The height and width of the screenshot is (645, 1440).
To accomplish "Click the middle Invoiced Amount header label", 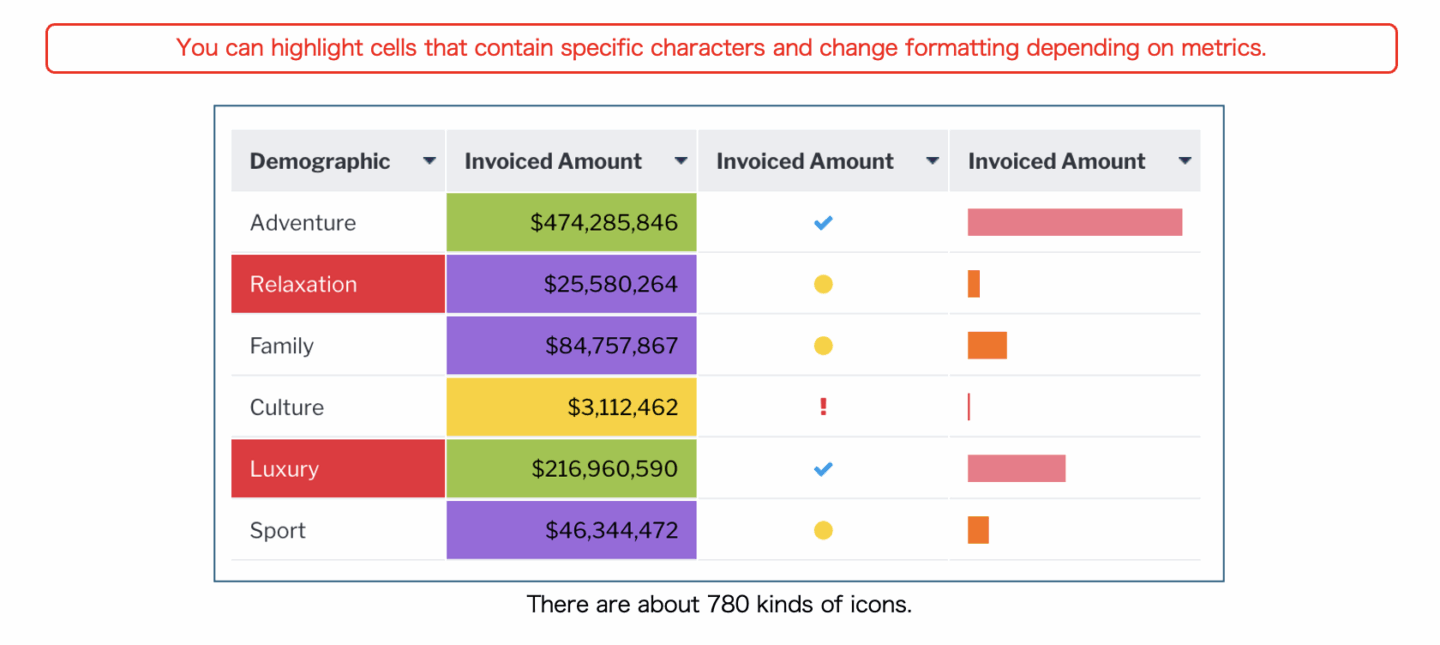I will click(x=805, y=160).
